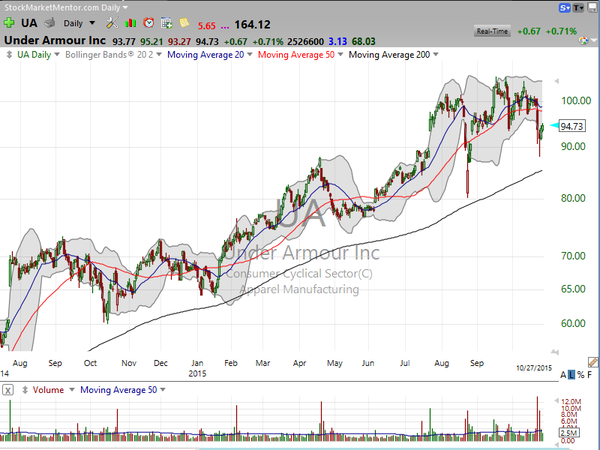Expand the Moving Average 50 price dropdown
Screen dimensions: 600x450
(x=340, y=55)
